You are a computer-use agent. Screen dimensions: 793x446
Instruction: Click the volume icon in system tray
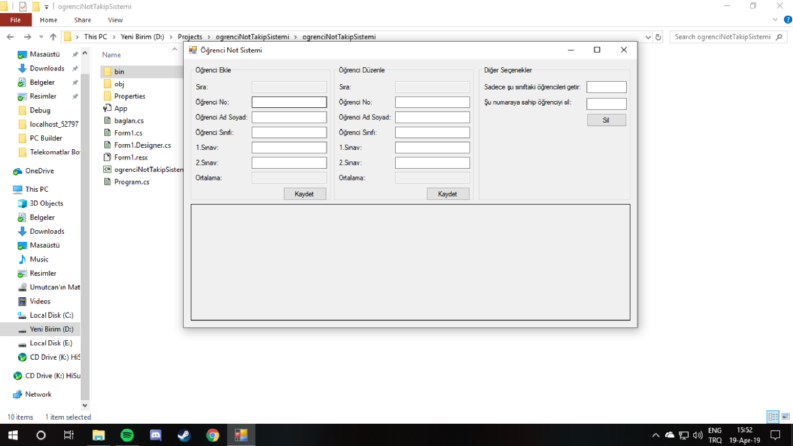point(698,435)
